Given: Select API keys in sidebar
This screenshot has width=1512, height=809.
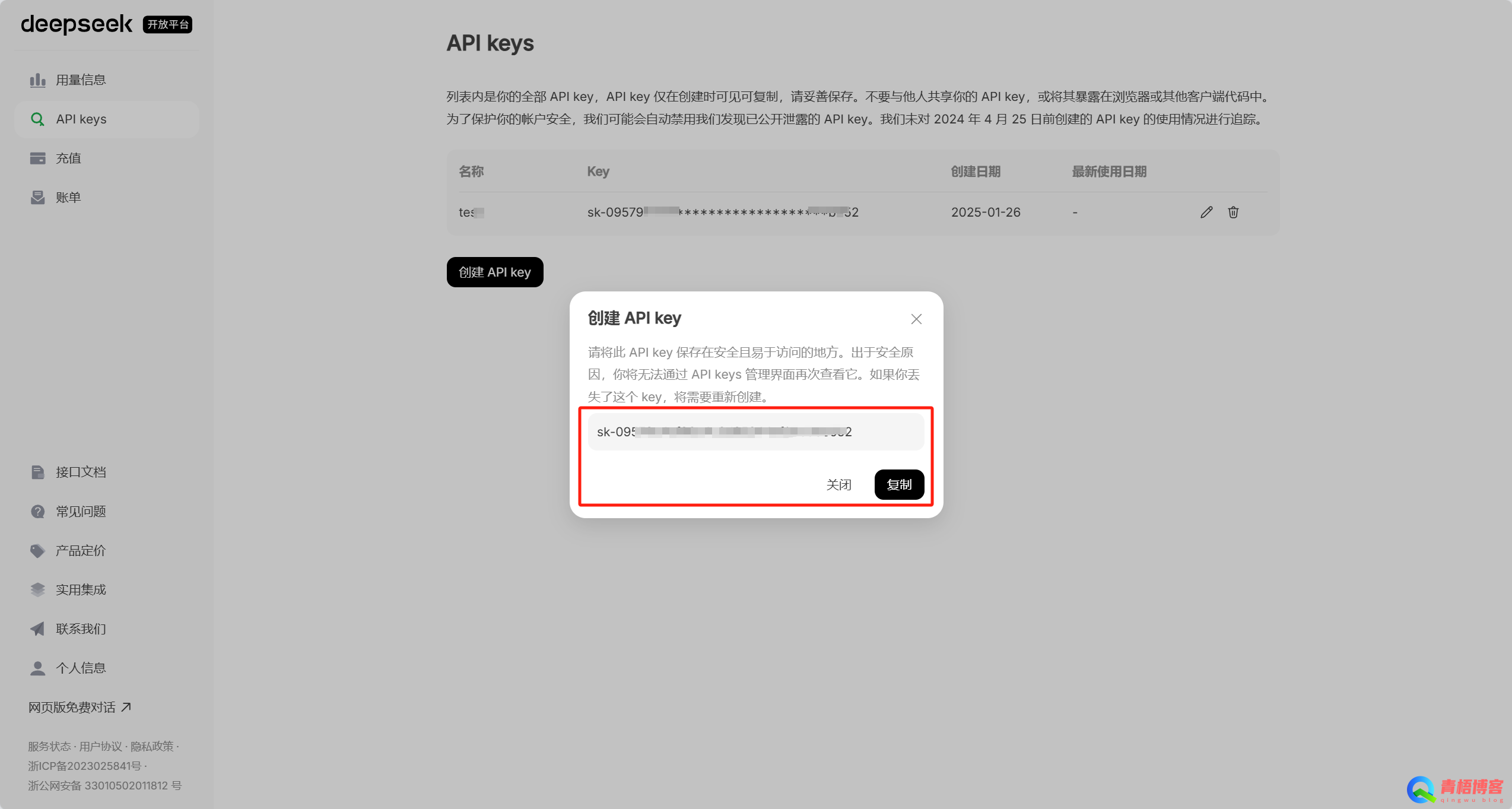Looking at the screenshot, I should [107, 119].
